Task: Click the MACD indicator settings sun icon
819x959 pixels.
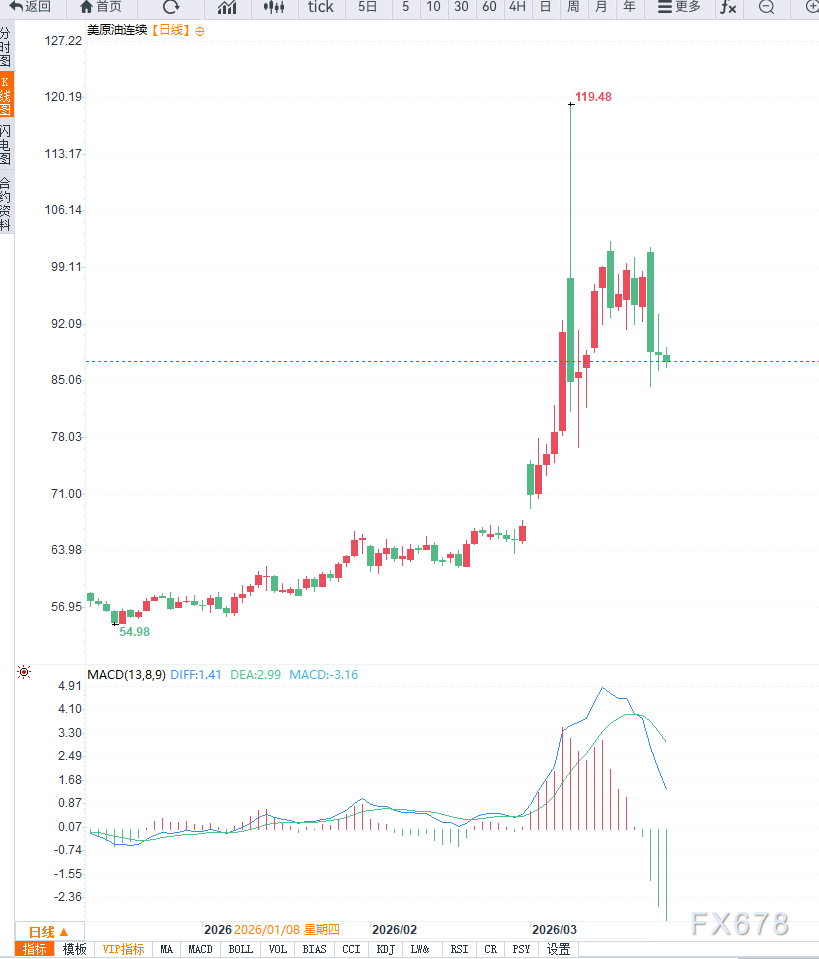Action: click(24, 673)
